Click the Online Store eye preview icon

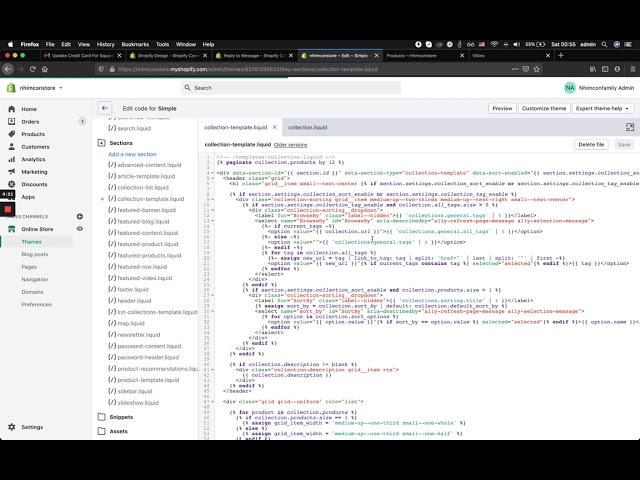80,229
